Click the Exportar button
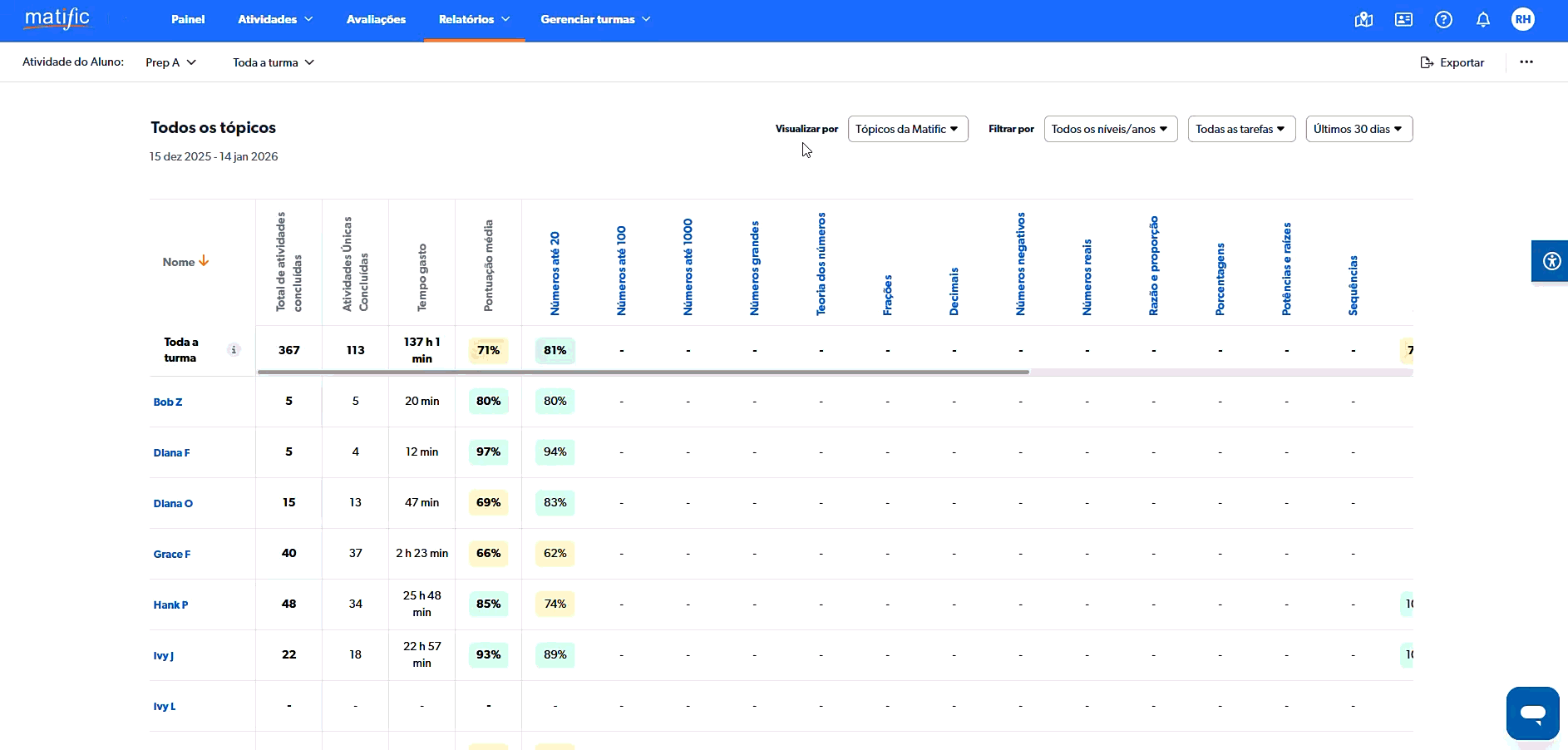Viewport: 1568px width, 750px height. 1452,62
